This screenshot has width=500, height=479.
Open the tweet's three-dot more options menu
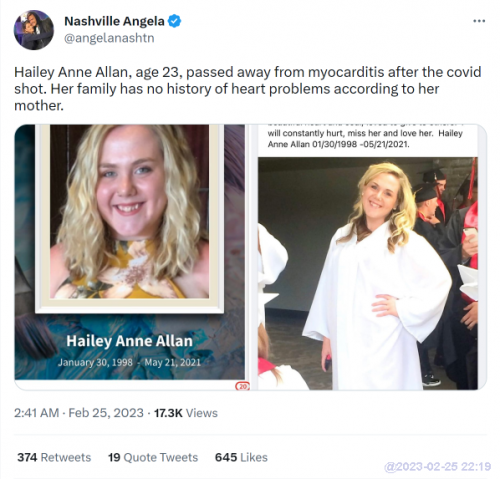coord(479,21)
